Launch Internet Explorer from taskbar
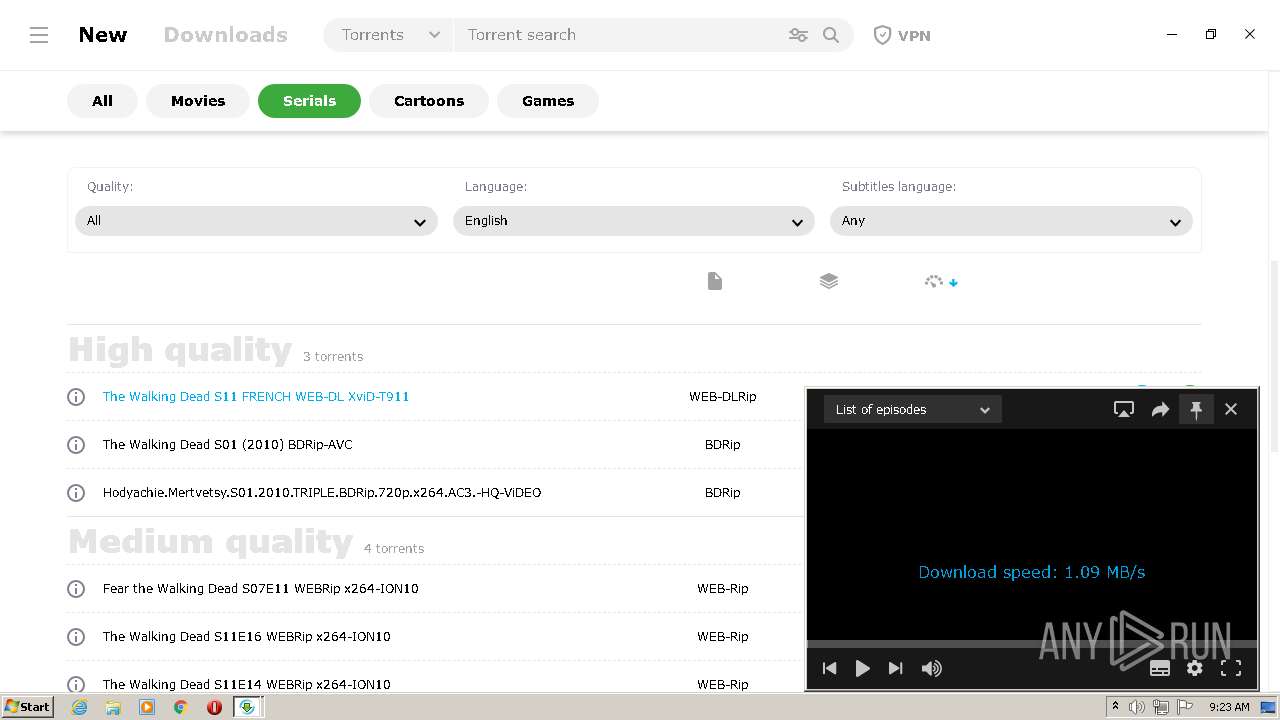Viewport: 1280px width, 720px height. (80, 707)
